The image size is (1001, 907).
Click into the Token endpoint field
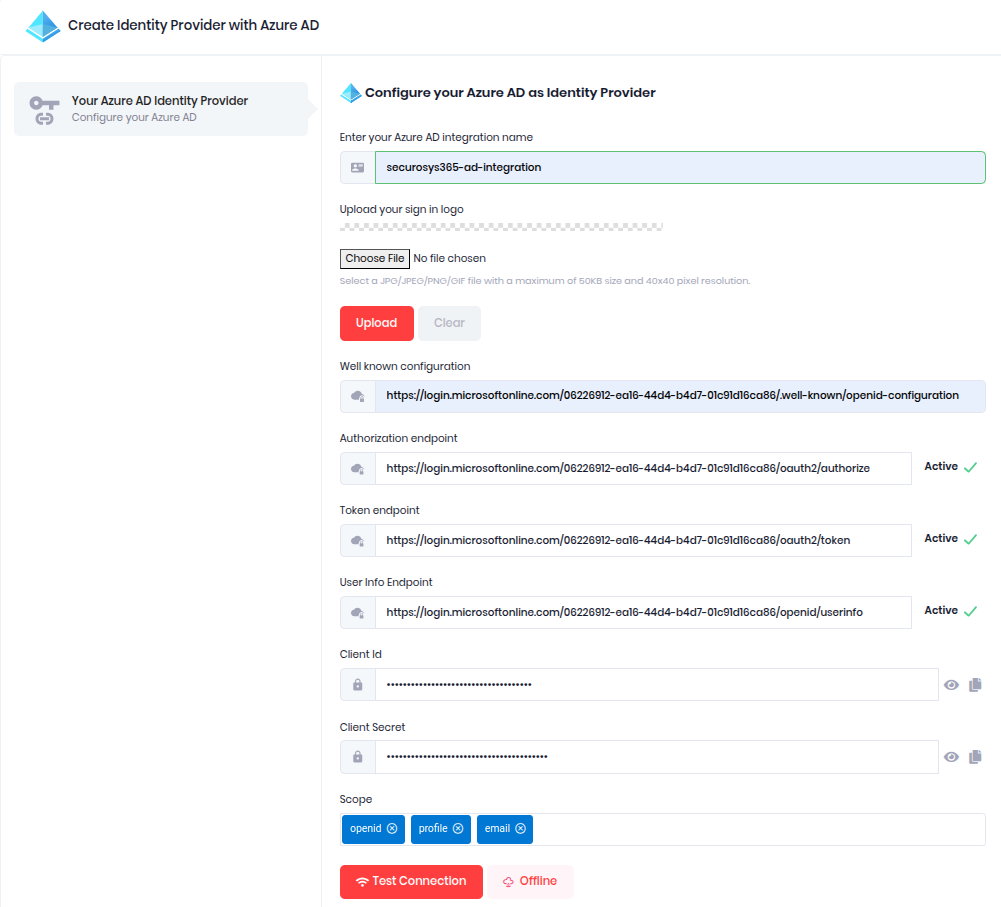[x=642, y=540]
